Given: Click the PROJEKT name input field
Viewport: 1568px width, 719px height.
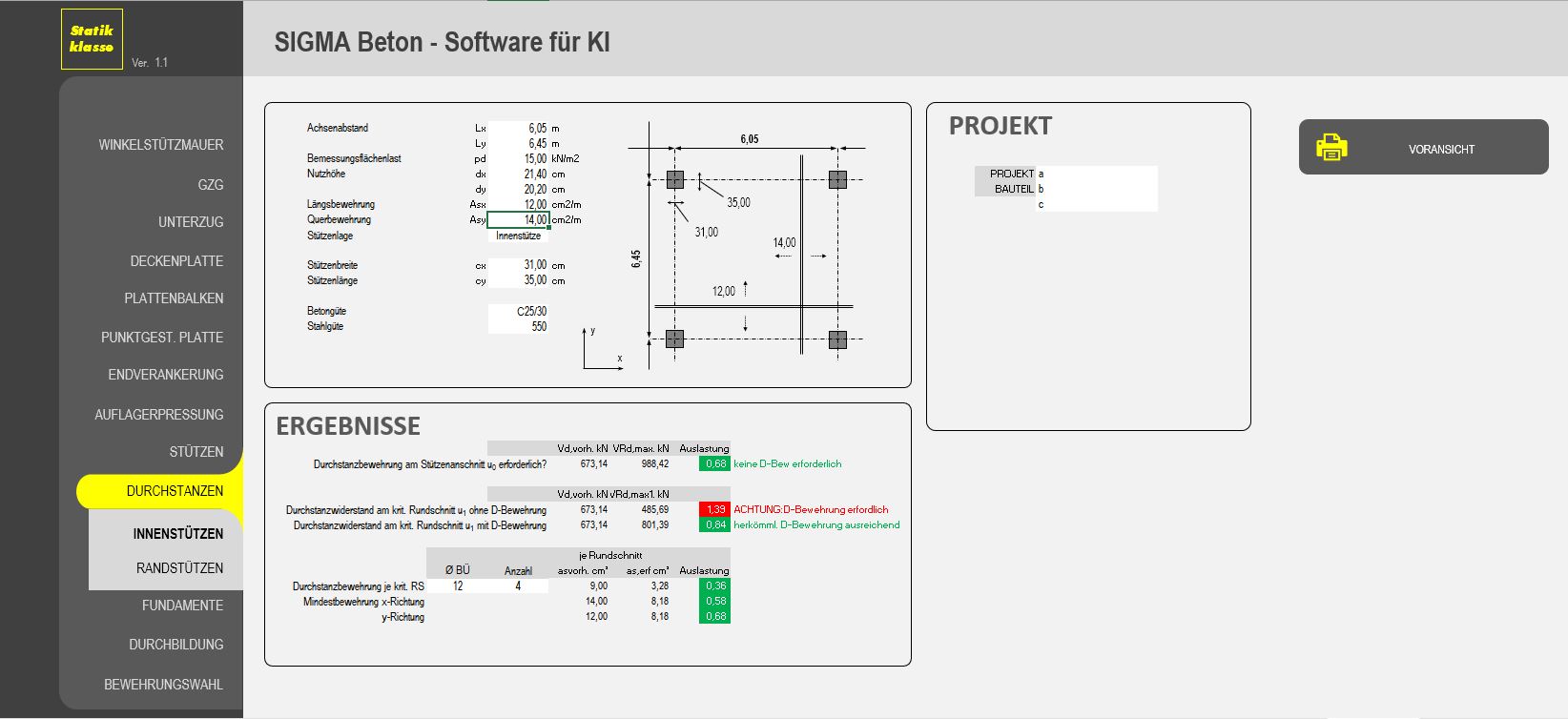Looking at the screenshot, I should (x=1097, y=174).
